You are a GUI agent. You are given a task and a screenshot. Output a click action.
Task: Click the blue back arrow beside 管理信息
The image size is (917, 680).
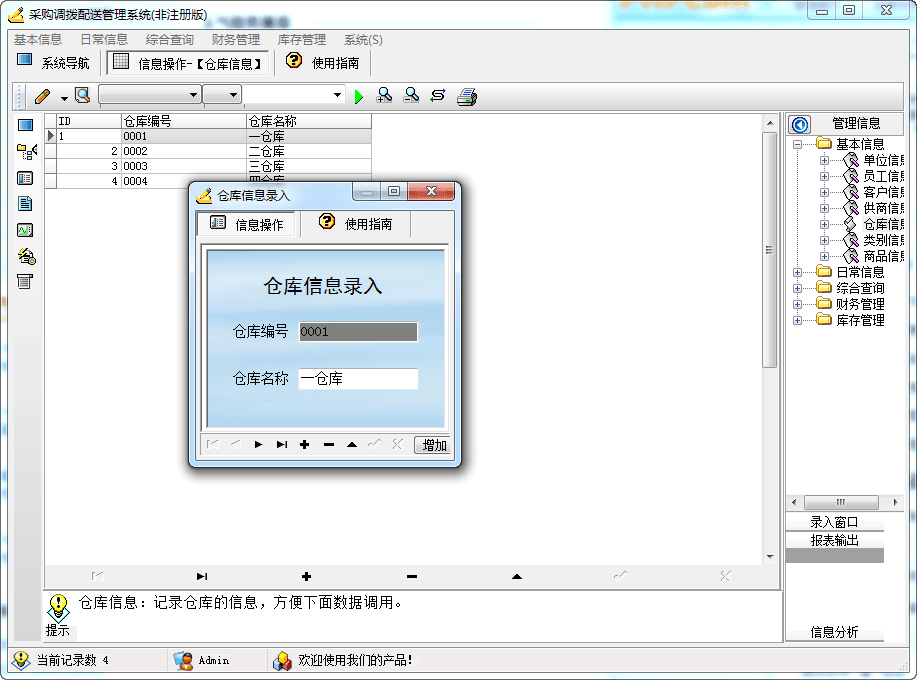800,124
